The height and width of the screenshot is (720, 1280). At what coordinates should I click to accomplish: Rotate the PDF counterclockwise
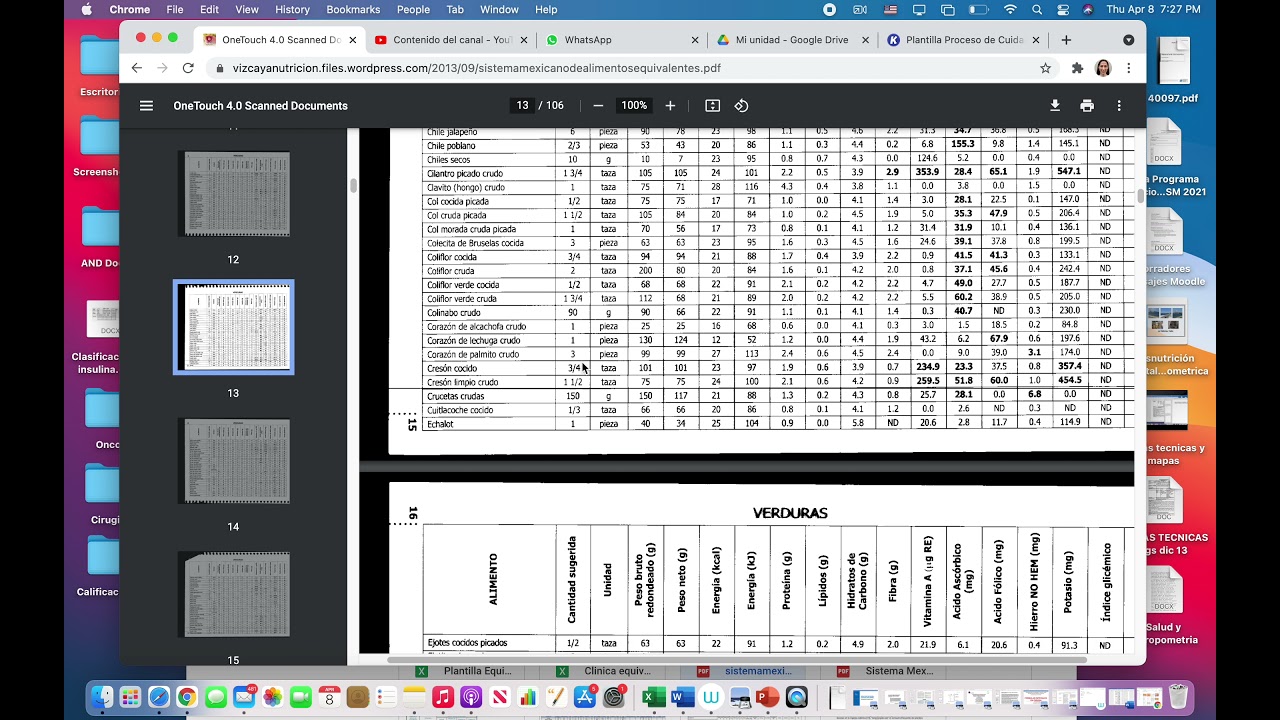click(x=741, y=105)
